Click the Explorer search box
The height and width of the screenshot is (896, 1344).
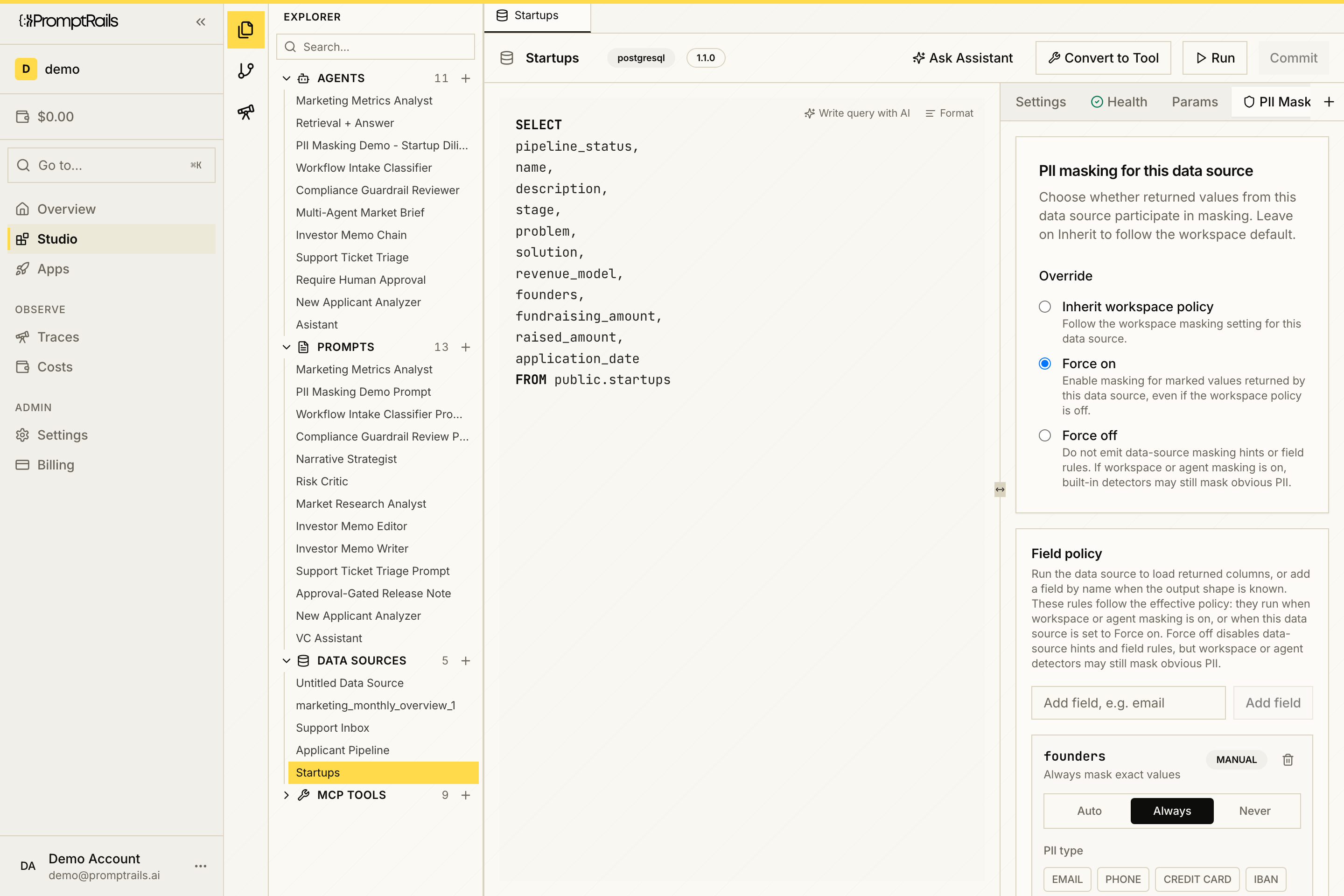(x=375, y=47)
